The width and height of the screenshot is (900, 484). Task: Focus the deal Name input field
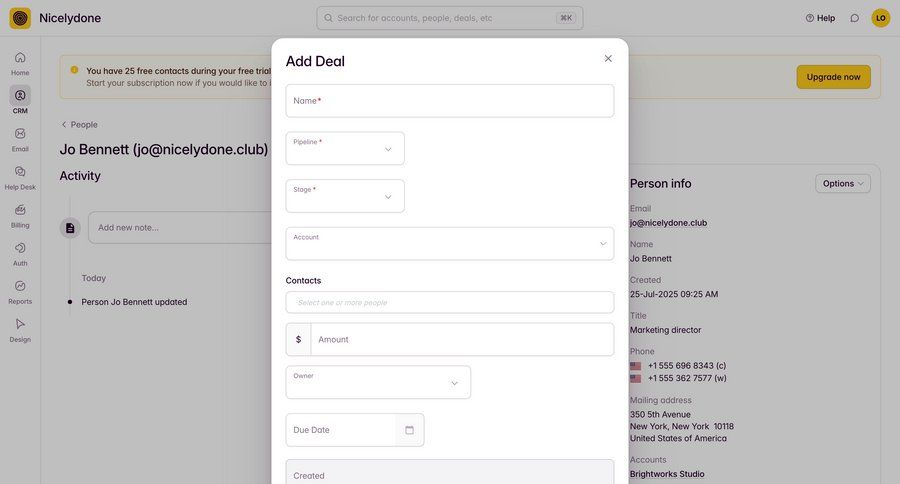[450, 101]
